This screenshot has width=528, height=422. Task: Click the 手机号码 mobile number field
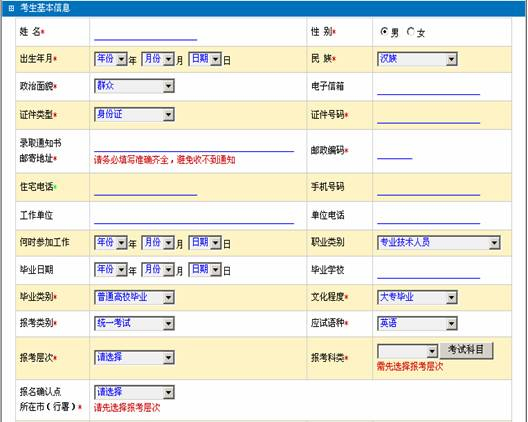point(428,188)
